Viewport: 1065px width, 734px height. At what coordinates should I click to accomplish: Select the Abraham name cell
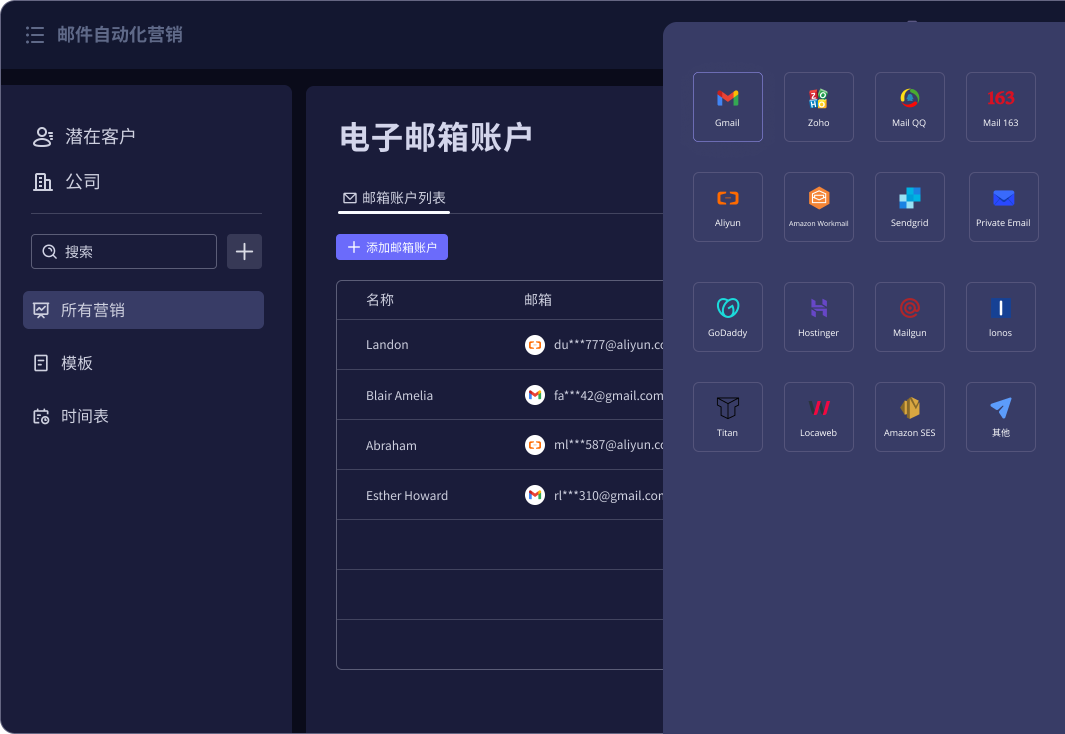[391, 445]
